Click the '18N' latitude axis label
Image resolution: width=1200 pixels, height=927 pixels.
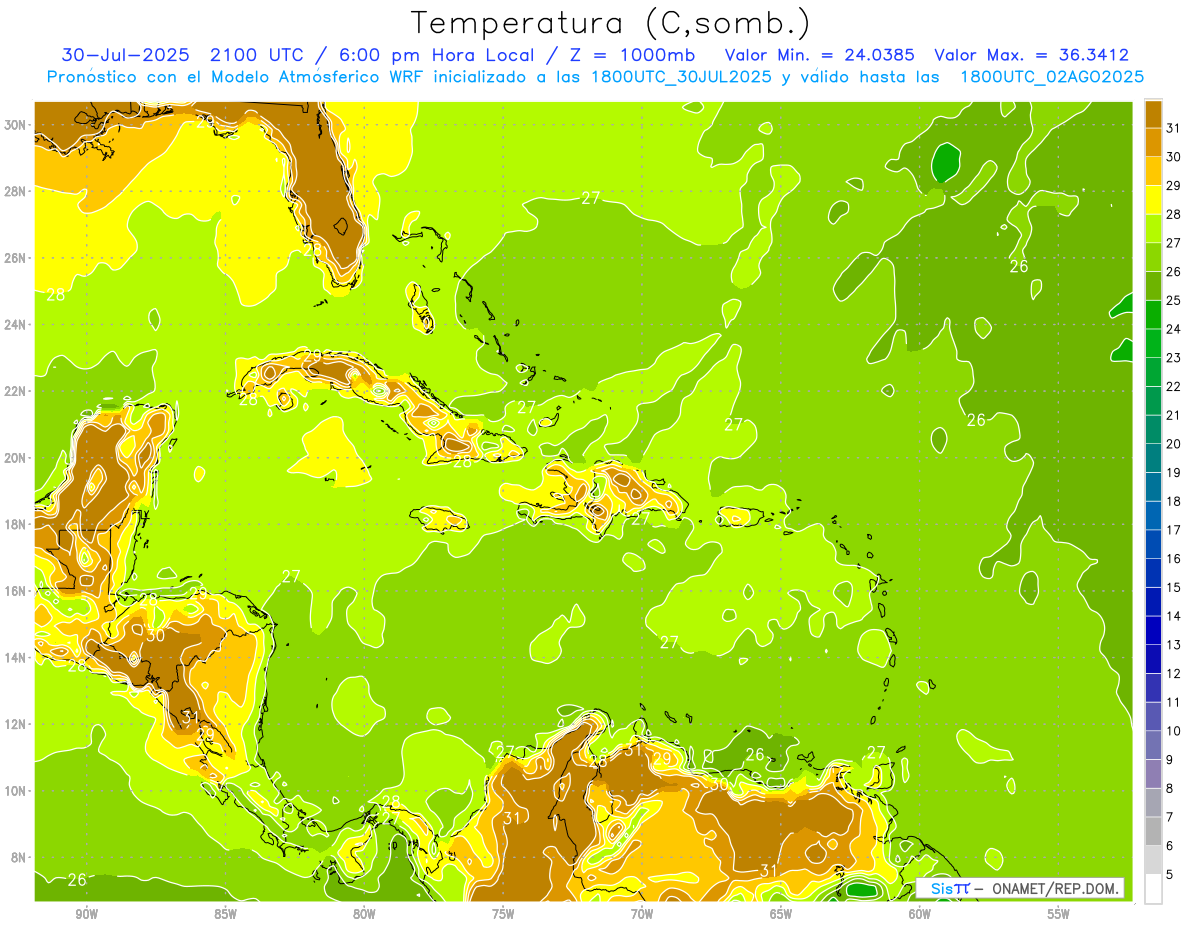pos(17,524)
